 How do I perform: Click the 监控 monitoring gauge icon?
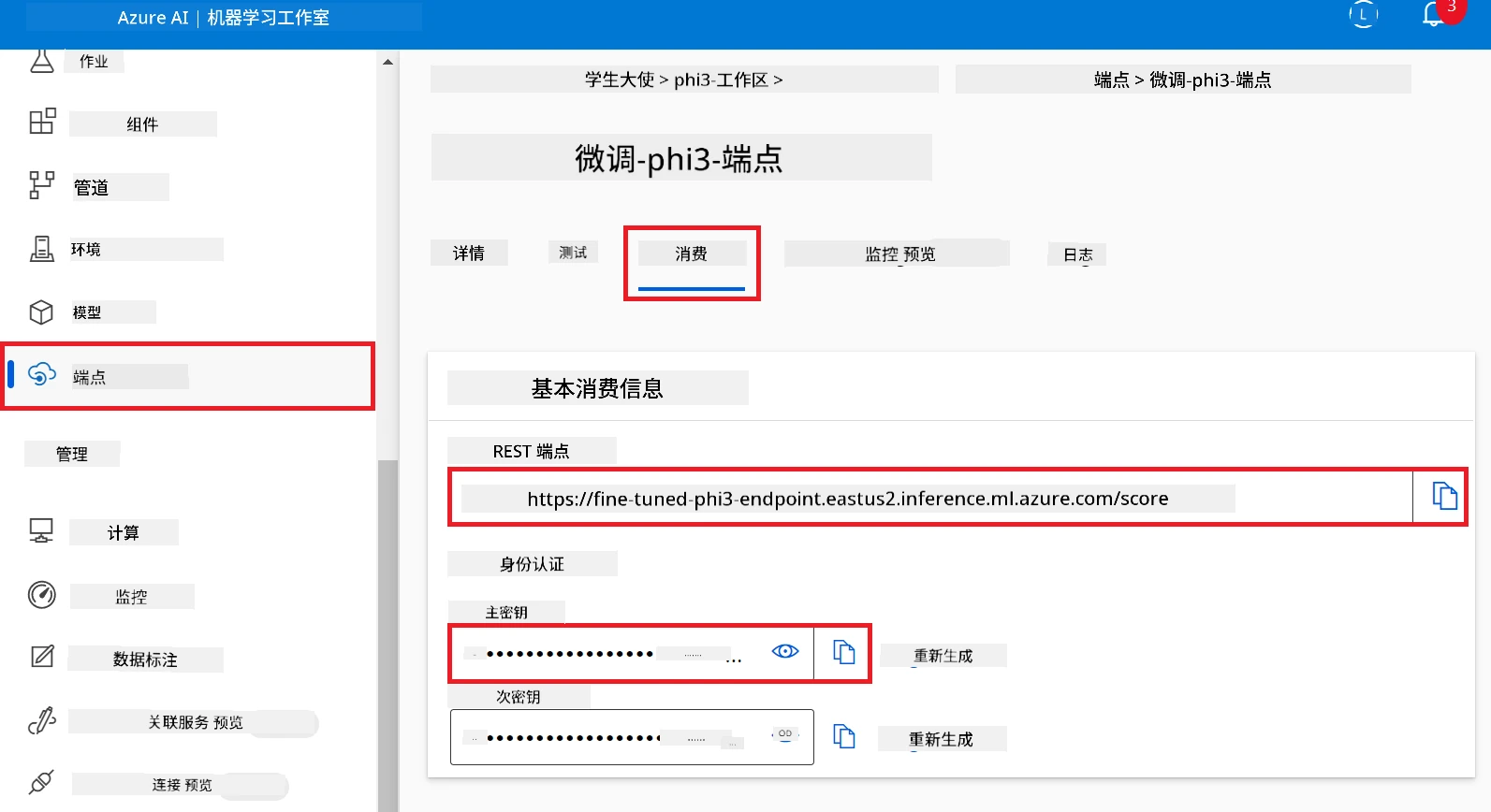42,595
